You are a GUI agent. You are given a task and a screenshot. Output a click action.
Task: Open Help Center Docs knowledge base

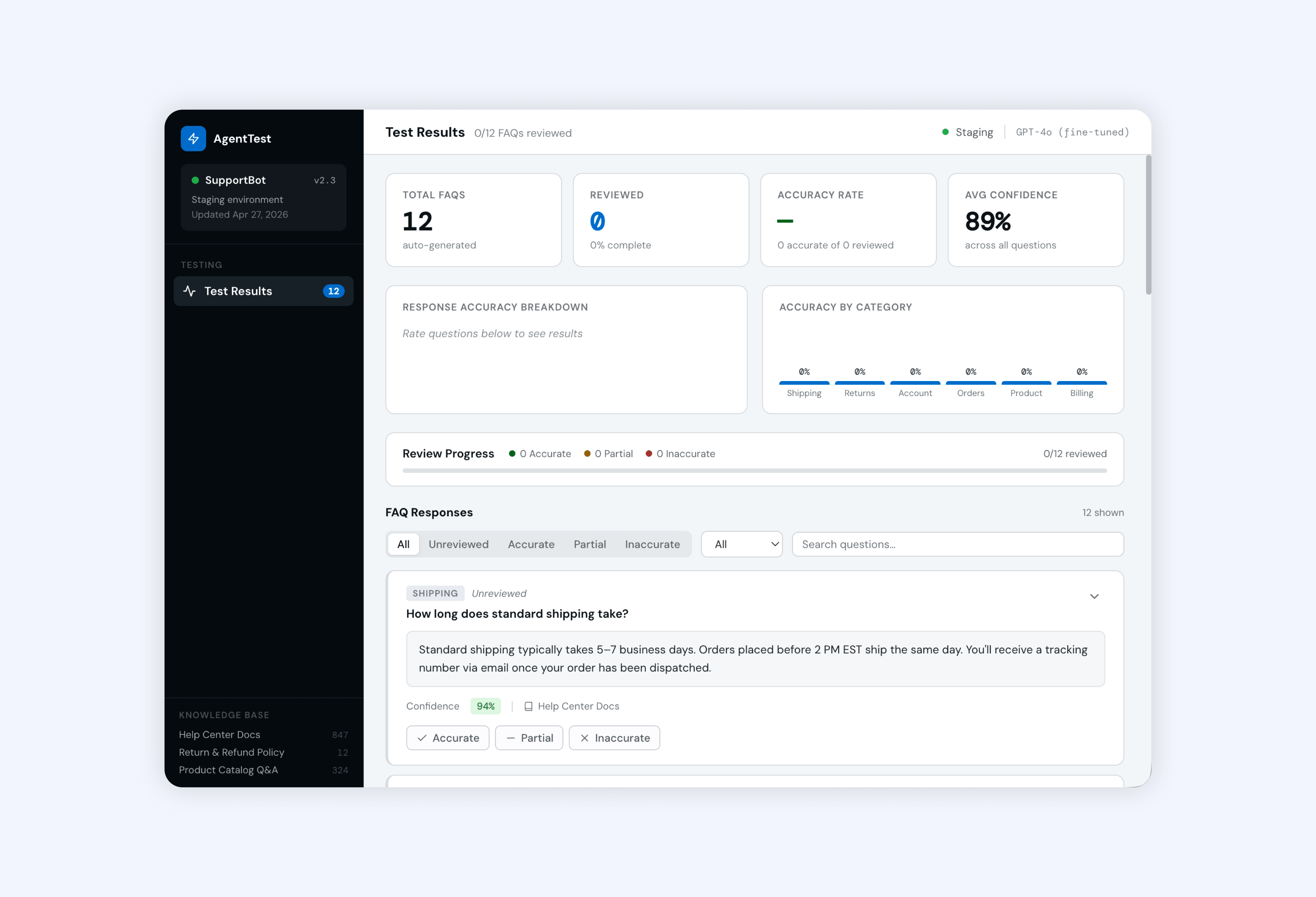click(263, 735)
